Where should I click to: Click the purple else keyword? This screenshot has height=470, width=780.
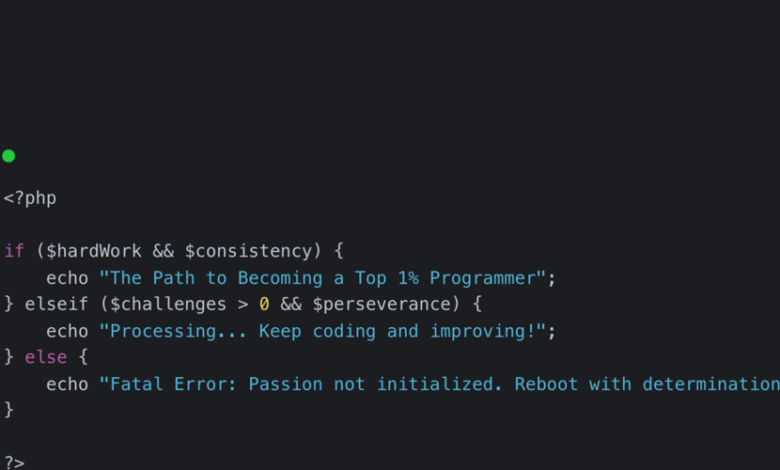pos(46,357)
